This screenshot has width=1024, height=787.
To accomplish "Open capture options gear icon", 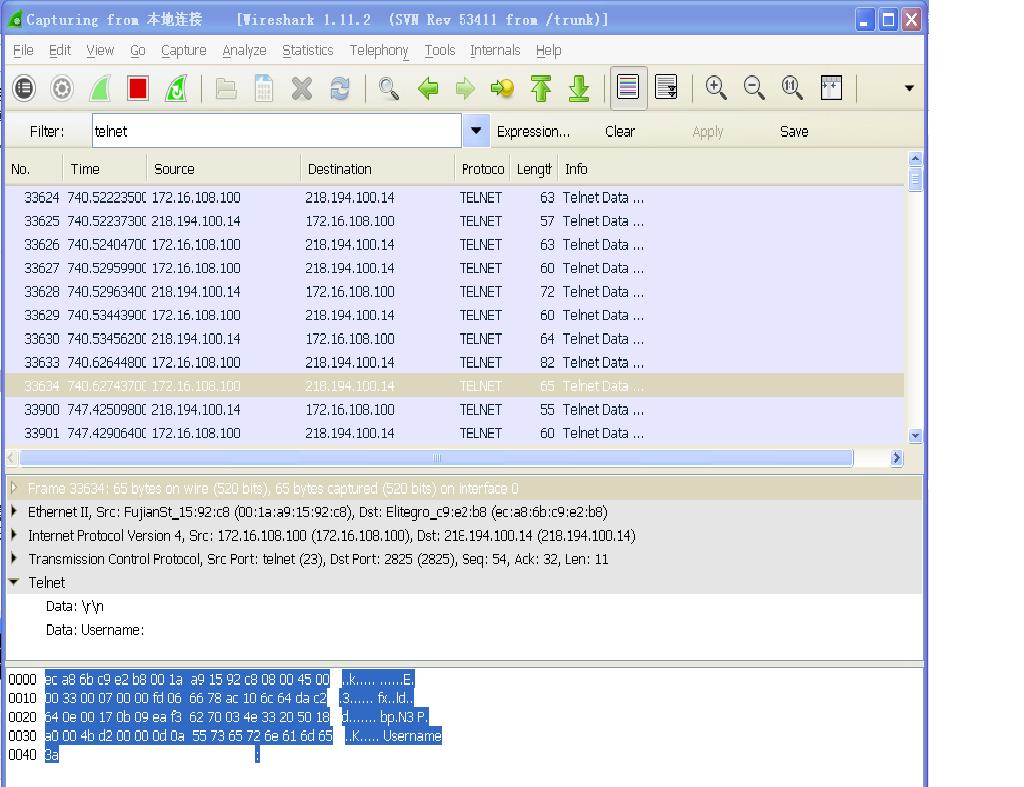I will tap(62, 88).
